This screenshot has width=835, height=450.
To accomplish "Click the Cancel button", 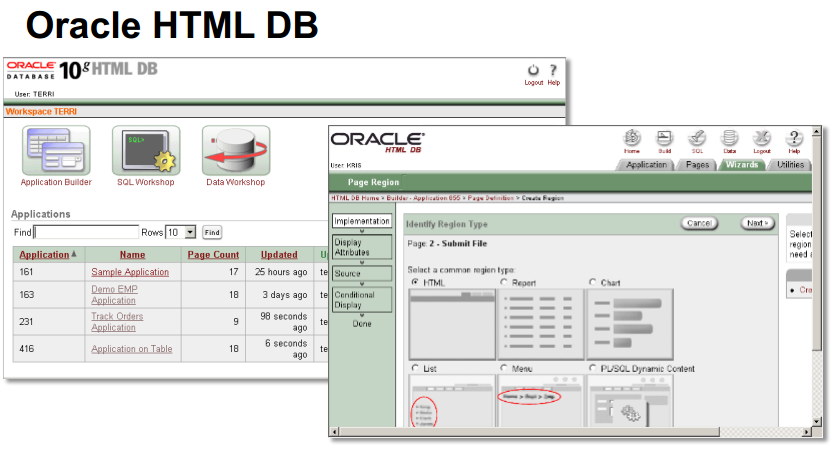I will pos(699,223).
